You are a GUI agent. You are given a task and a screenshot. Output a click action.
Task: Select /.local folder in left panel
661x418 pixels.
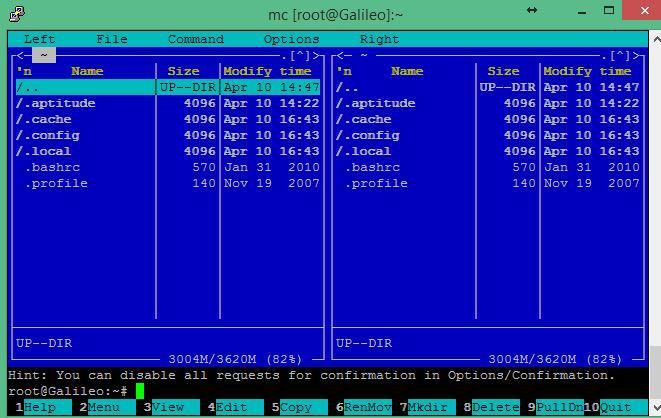pos(168,151)
